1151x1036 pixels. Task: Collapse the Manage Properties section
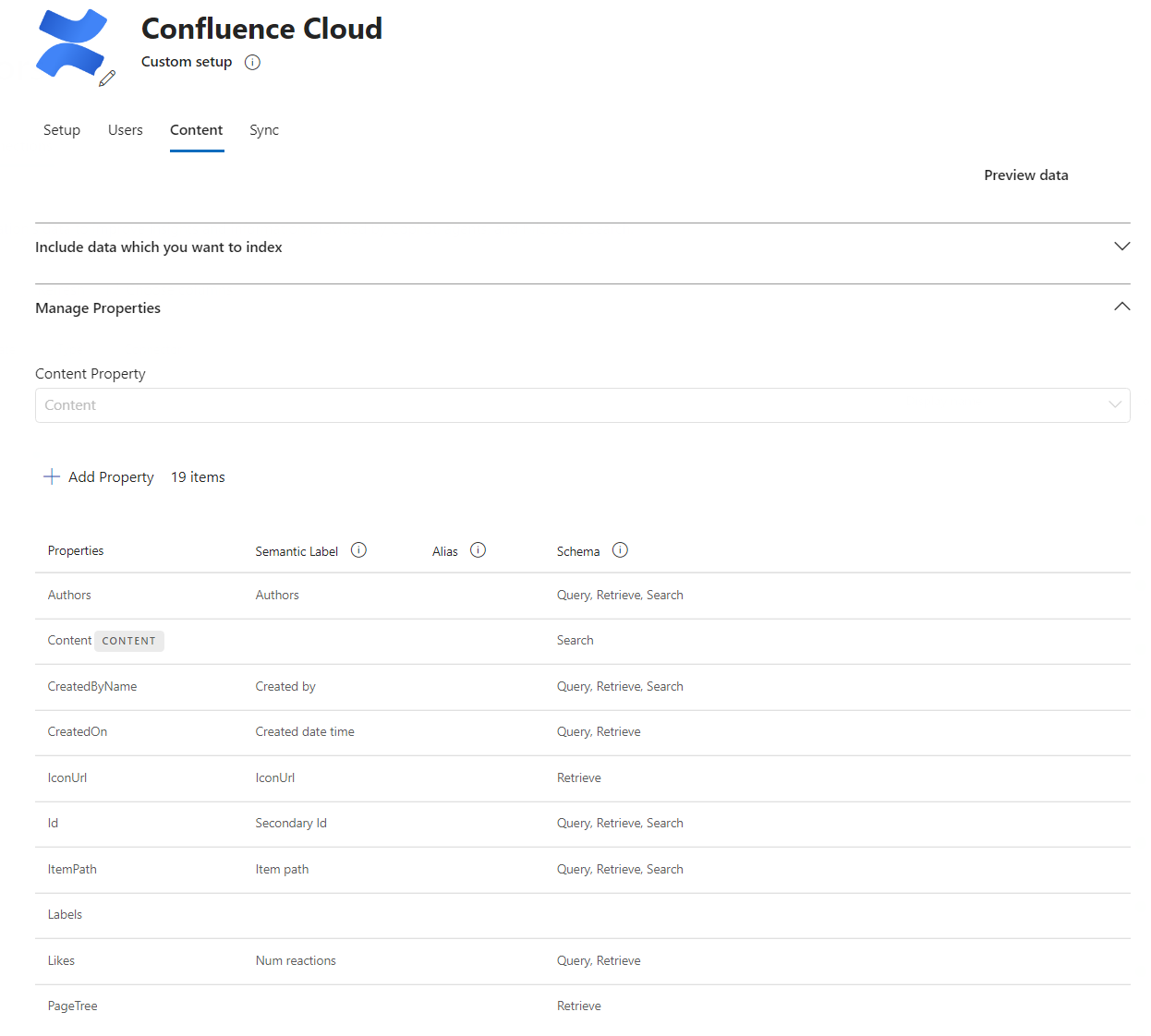(1121, 307)
